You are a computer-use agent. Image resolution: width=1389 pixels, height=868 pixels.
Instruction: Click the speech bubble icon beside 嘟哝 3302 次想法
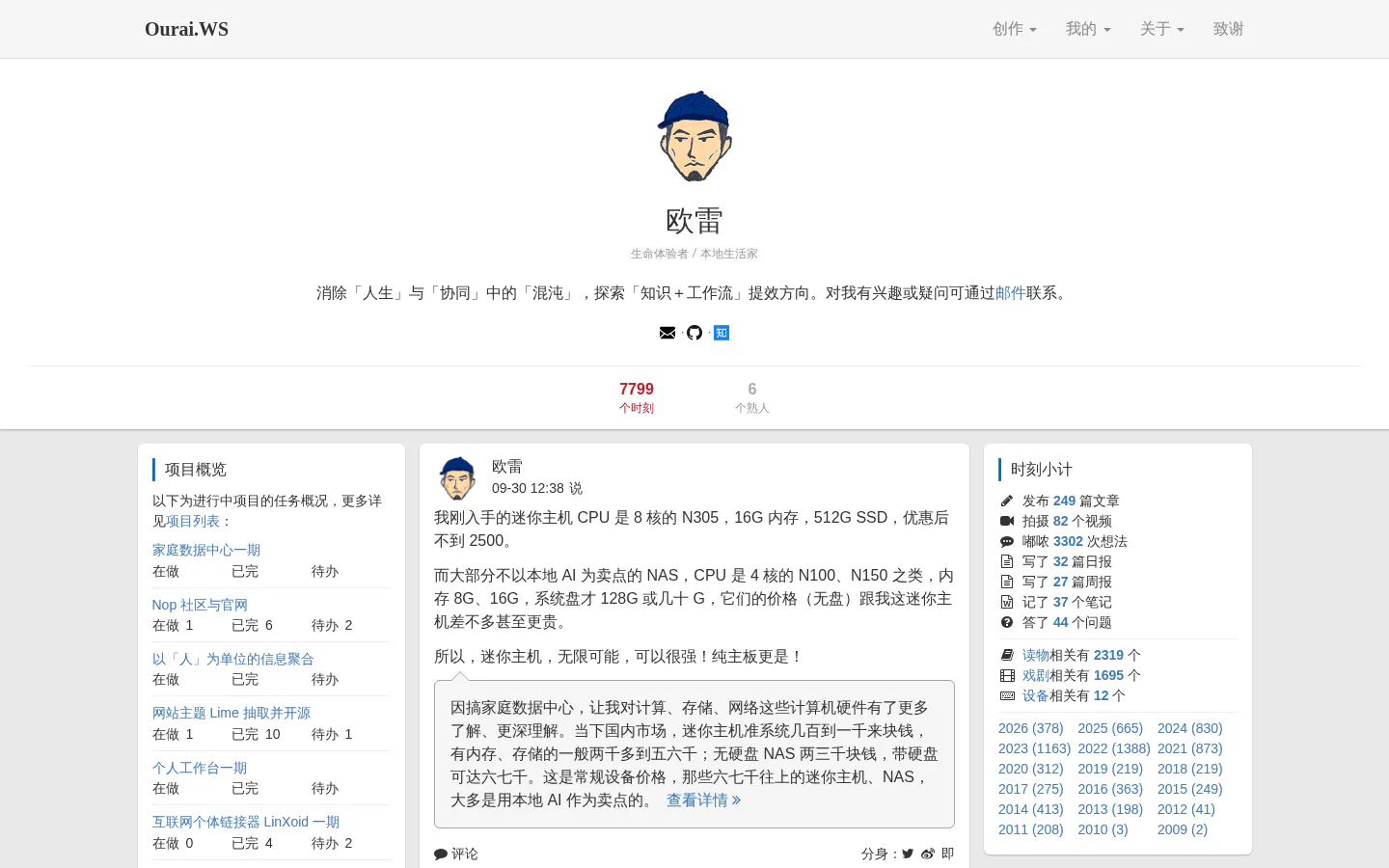coord(1007,541)
